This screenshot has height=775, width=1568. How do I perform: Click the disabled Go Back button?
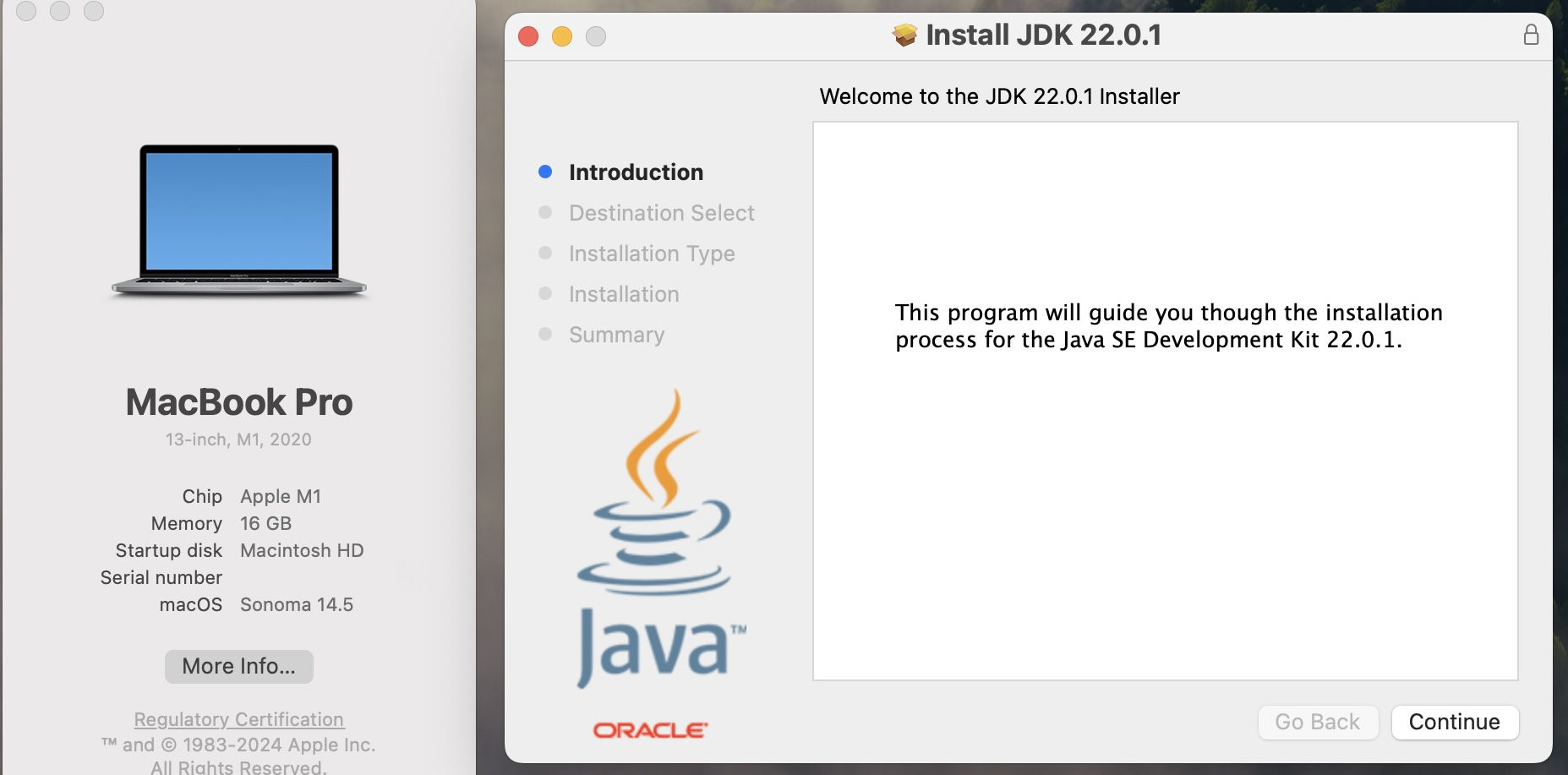(1318, 722)
